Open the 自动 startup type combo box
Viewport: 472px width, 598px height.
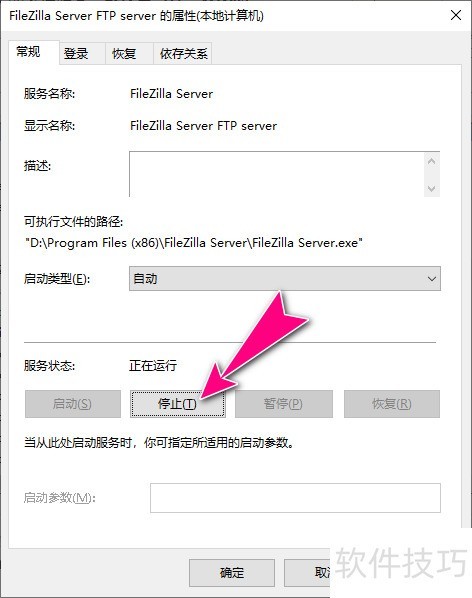(284, 279)
